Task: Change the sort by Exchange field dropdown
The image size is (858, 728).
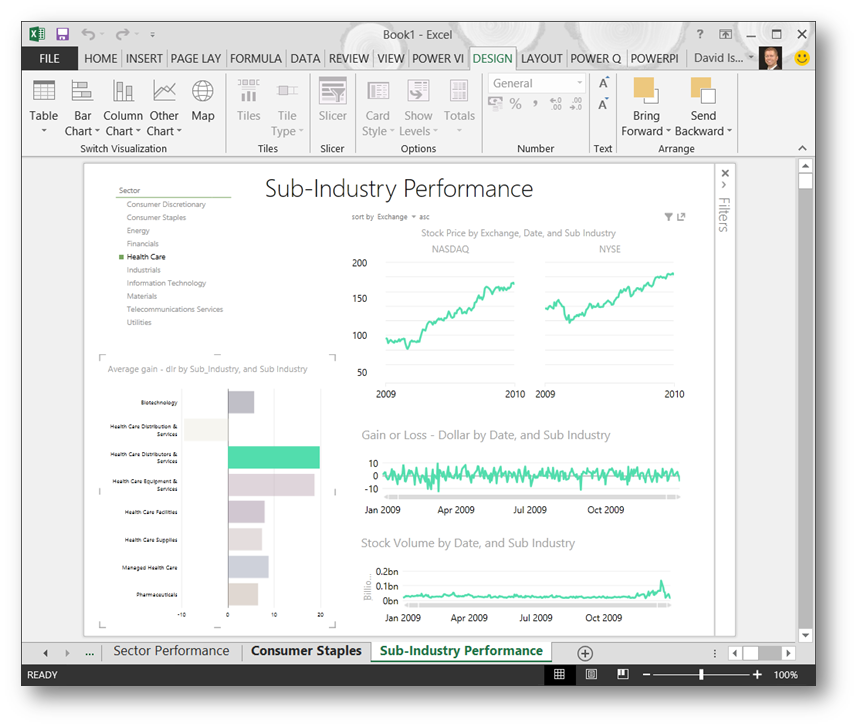Action: tap(396, 217)
